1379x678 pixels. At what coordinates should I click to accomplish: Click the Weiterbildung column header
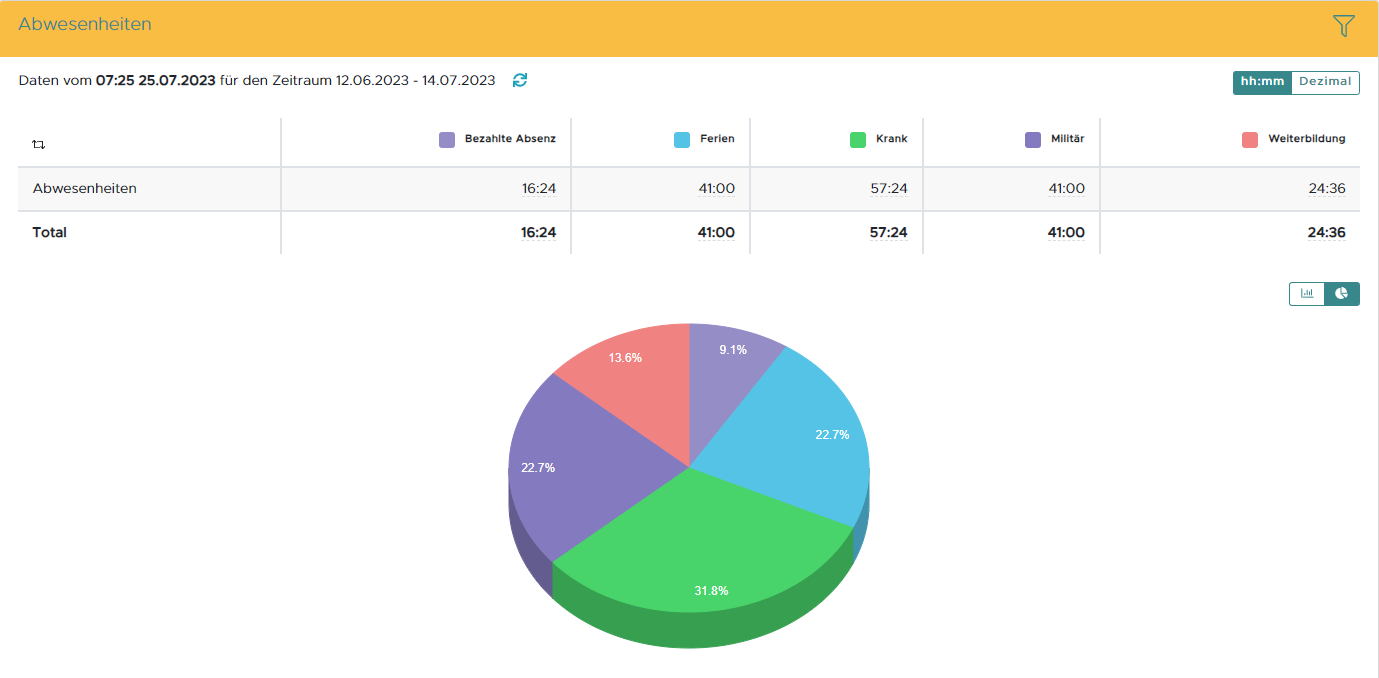(x=1306, y=139)
